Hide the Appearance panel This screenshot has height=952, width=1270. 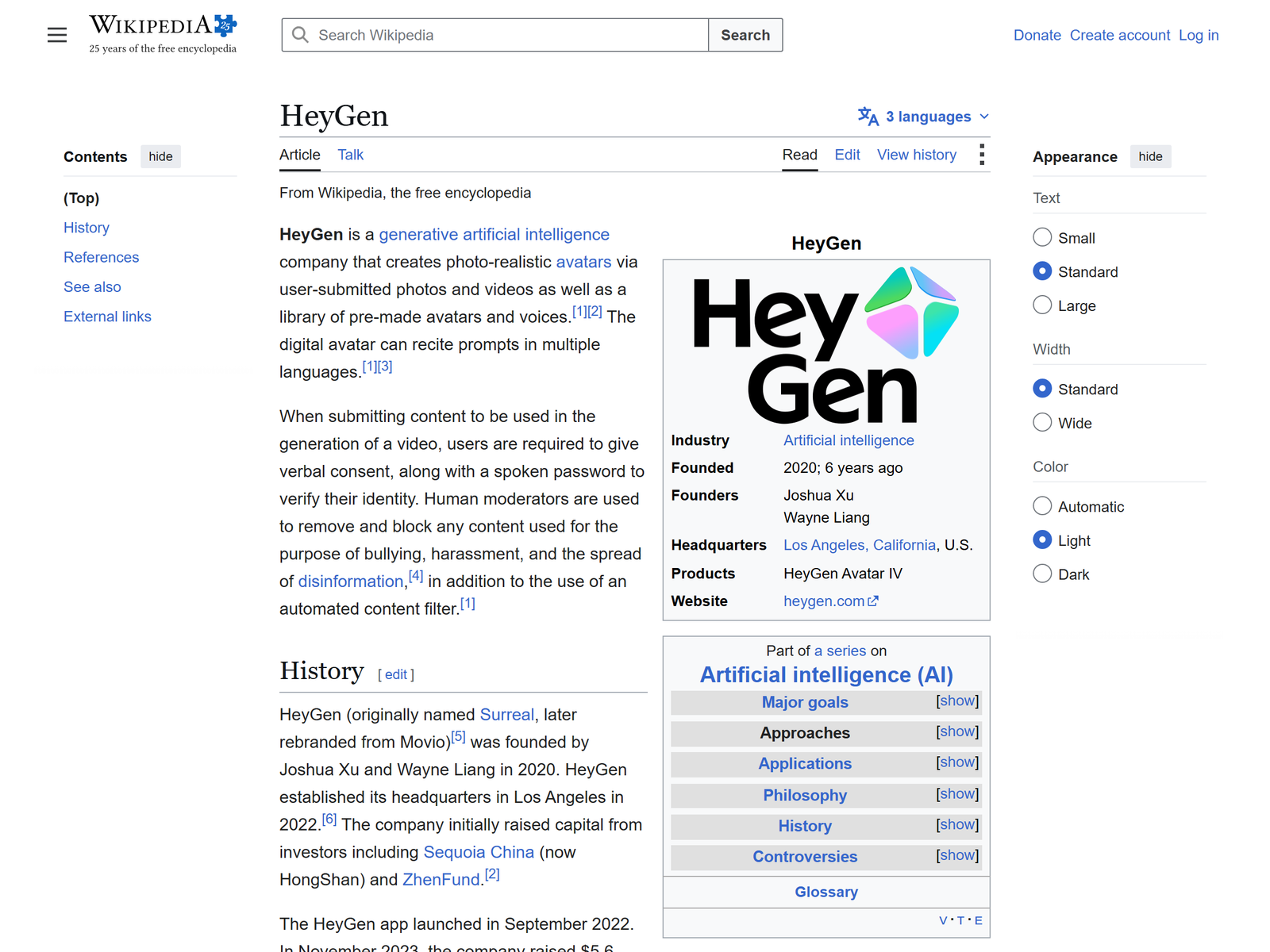click(x=1150, y=156)
